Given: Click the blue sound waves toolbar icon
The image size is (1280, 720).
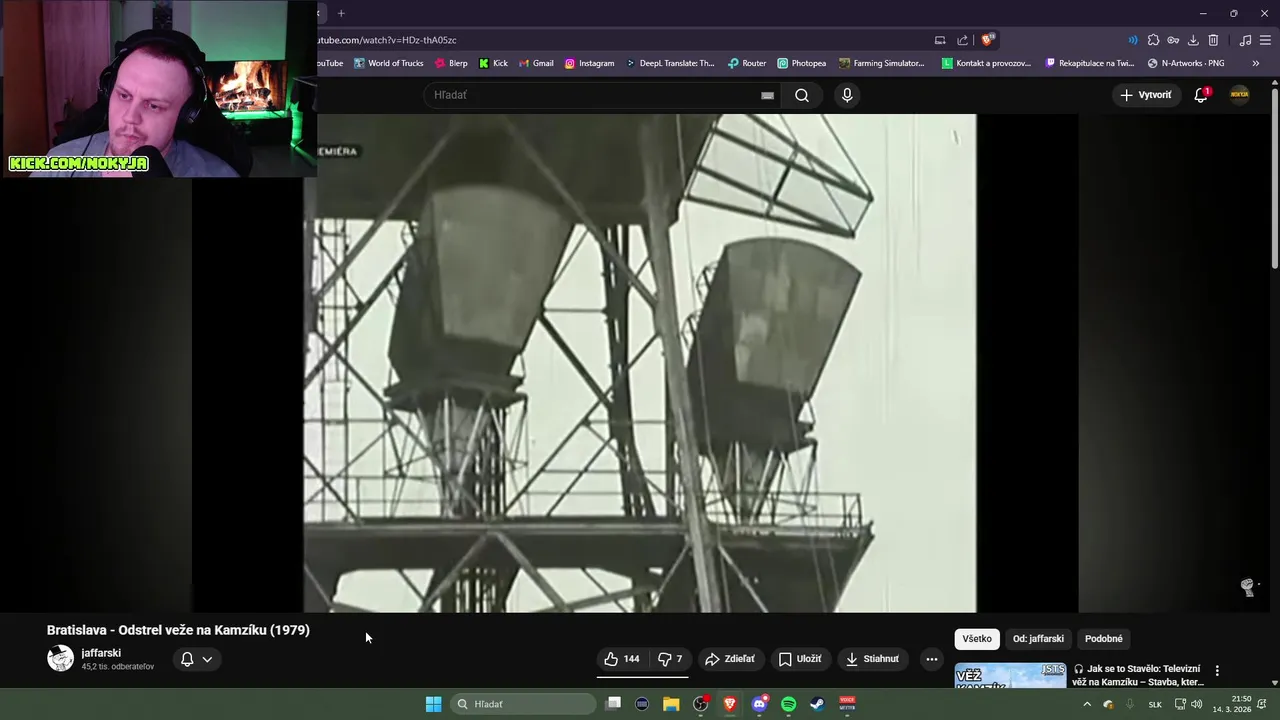Looking at the screenshot, I should 1133,40.
